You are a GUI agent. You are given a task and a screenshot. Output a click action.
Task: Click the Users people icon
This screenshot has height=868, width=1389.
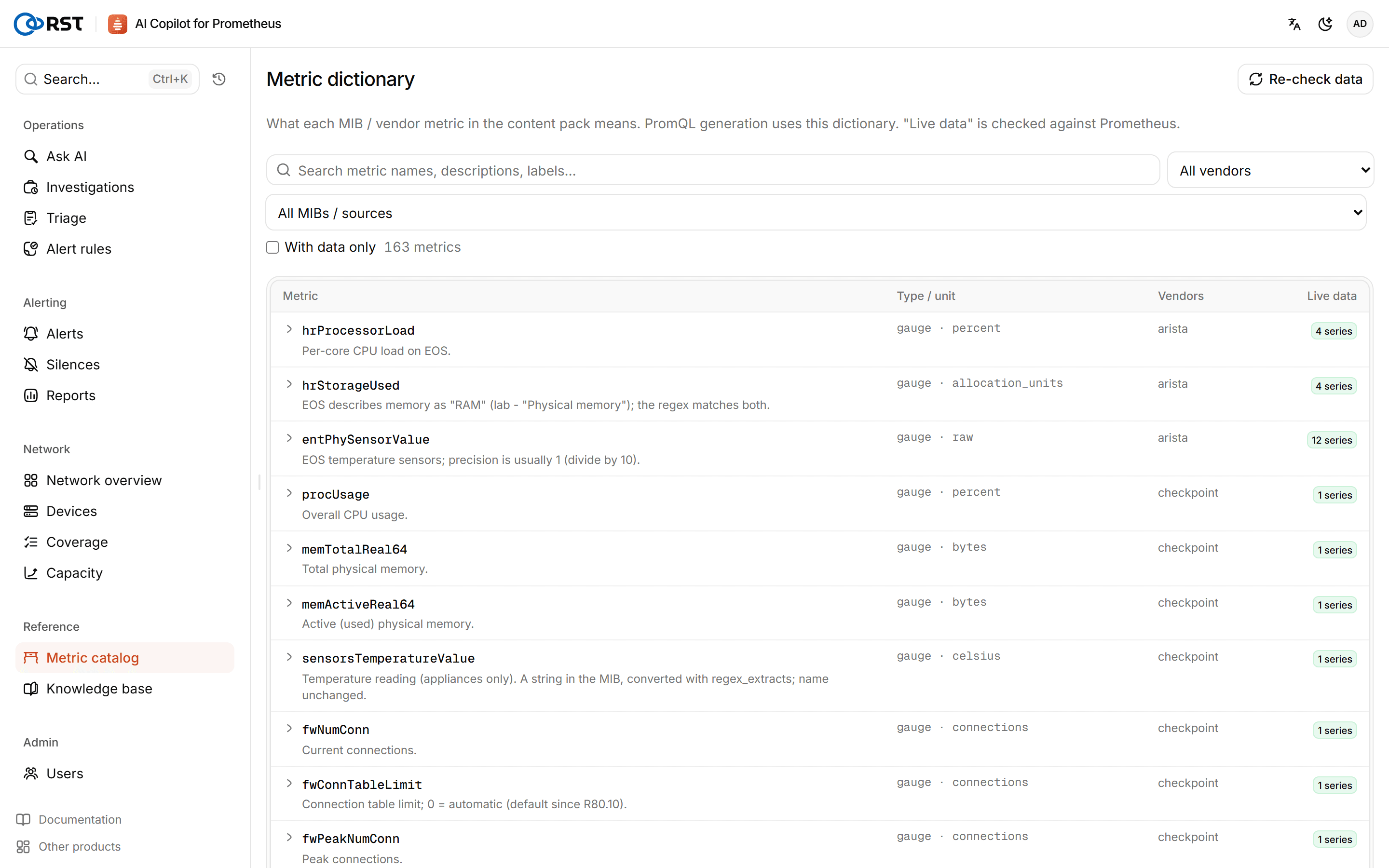point(31,773)
